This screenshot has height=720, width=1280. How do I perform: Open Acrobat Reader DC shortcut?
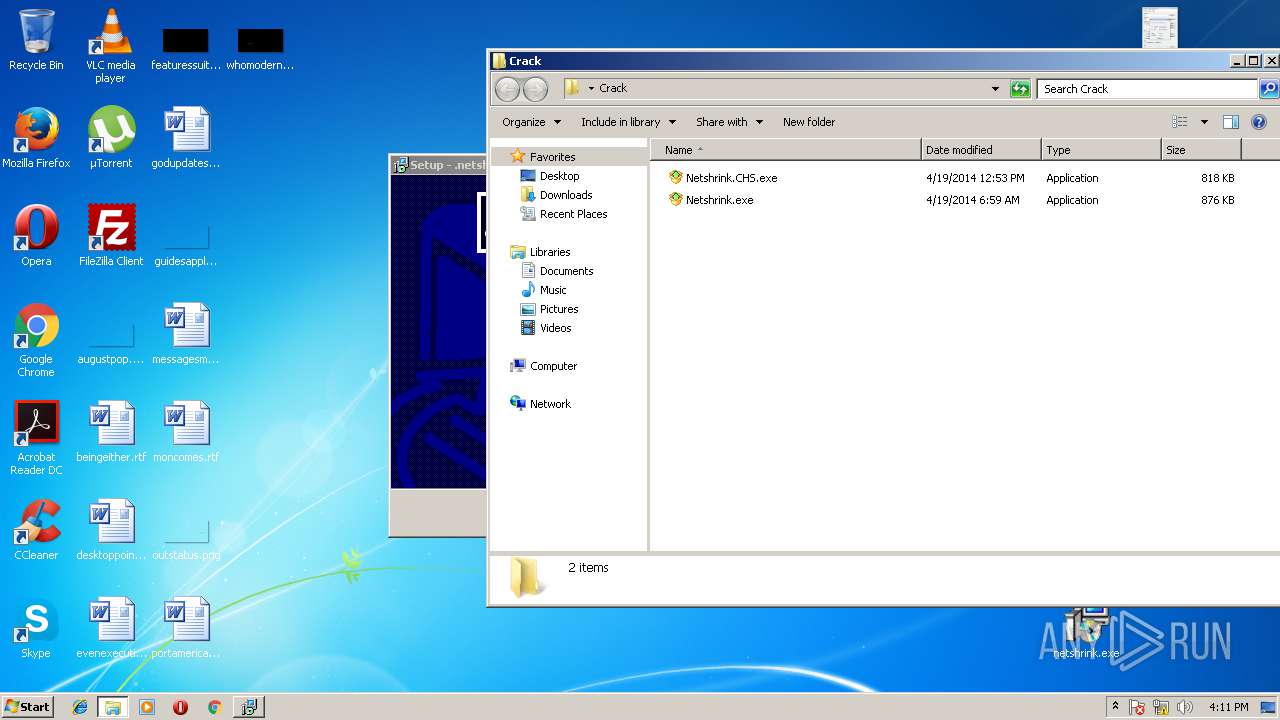[x=36, y=438]
